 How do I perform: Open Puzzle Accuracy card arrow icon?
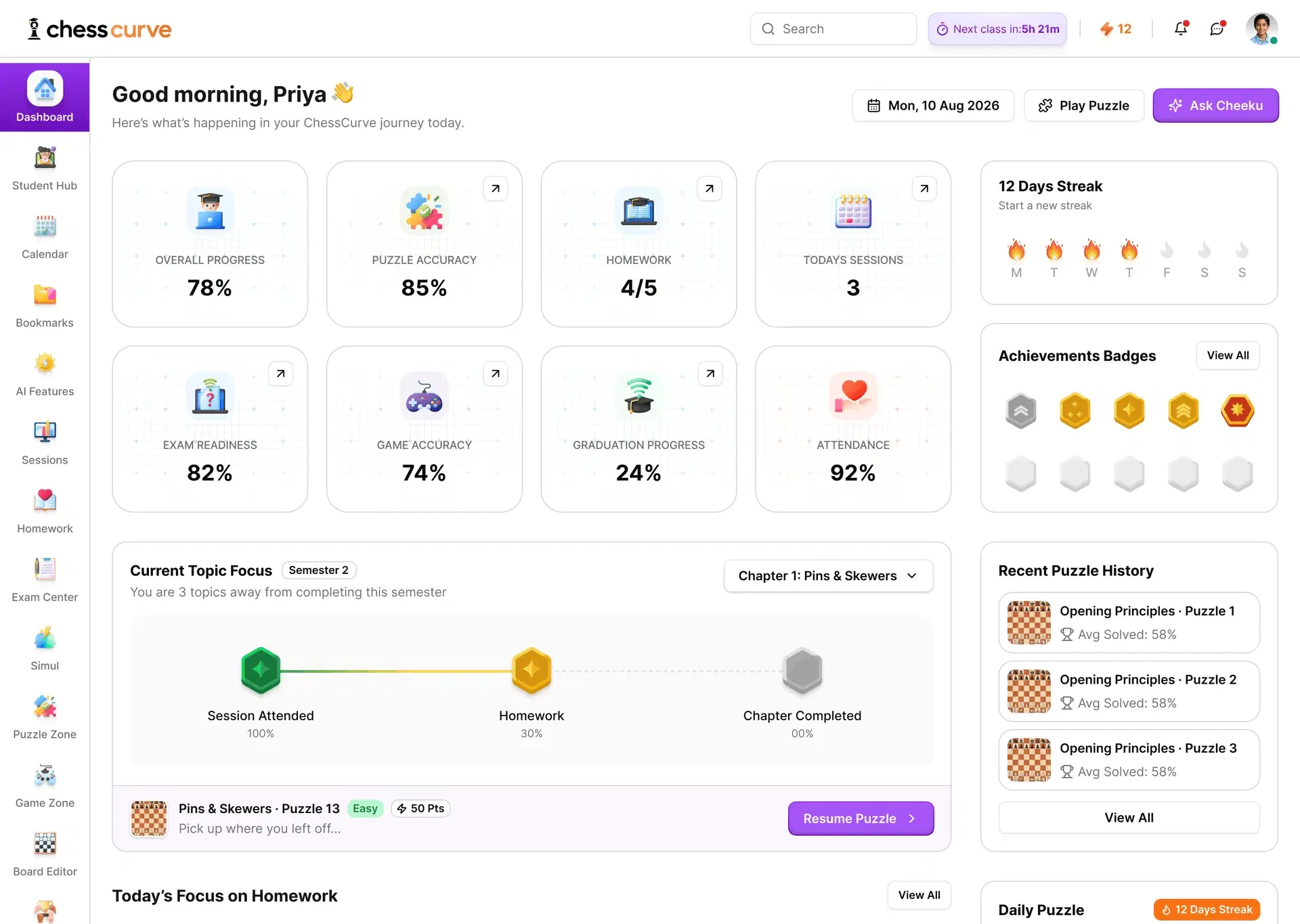pyautogui.click(x=496, y=189)
